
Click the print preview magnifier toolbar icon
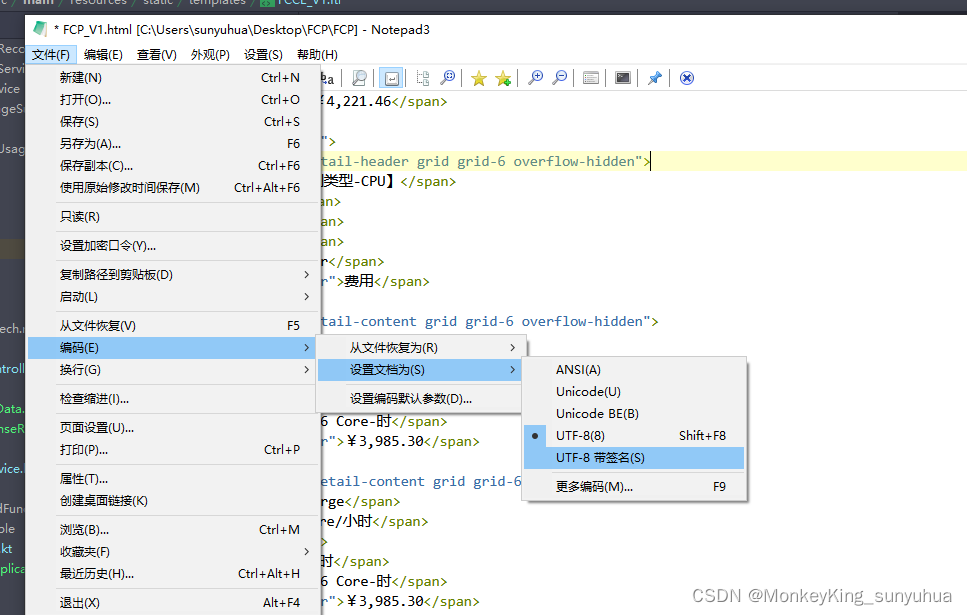[x=359, y=78]
